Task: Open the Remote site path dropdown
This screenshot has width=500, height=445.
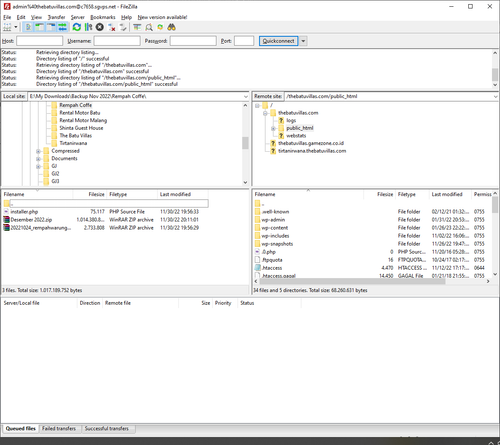Action: coord(495,96)
